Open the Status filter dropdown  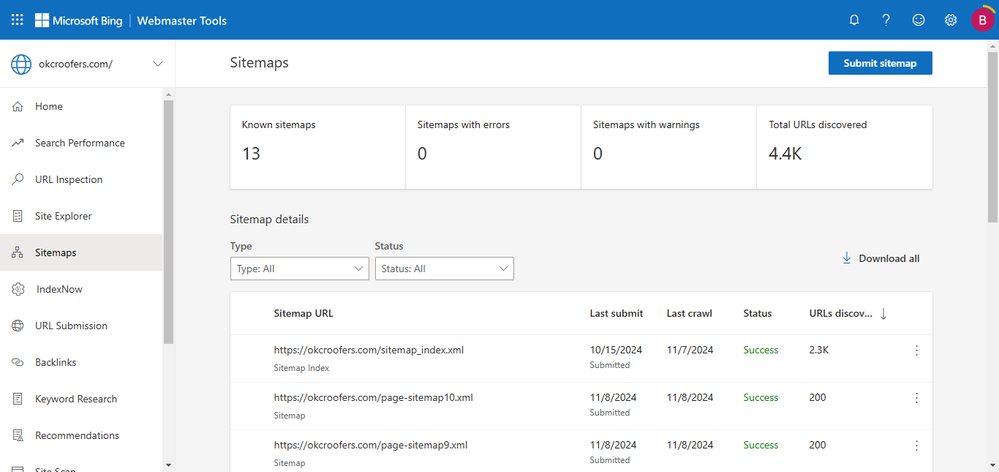pyautogui.click(x=444, y=269)
